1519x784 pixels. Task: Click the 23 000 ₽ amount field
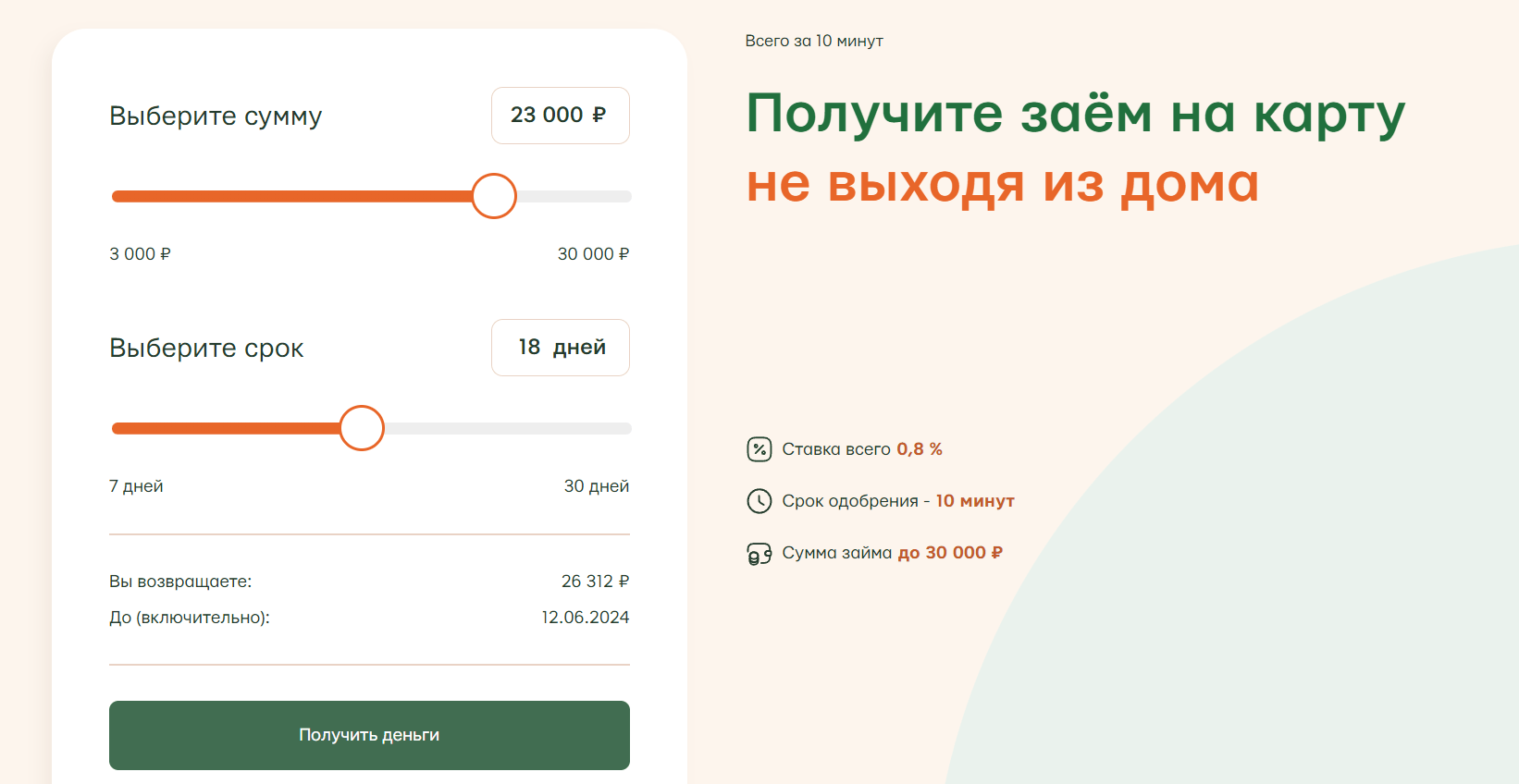tap(561, 116)
